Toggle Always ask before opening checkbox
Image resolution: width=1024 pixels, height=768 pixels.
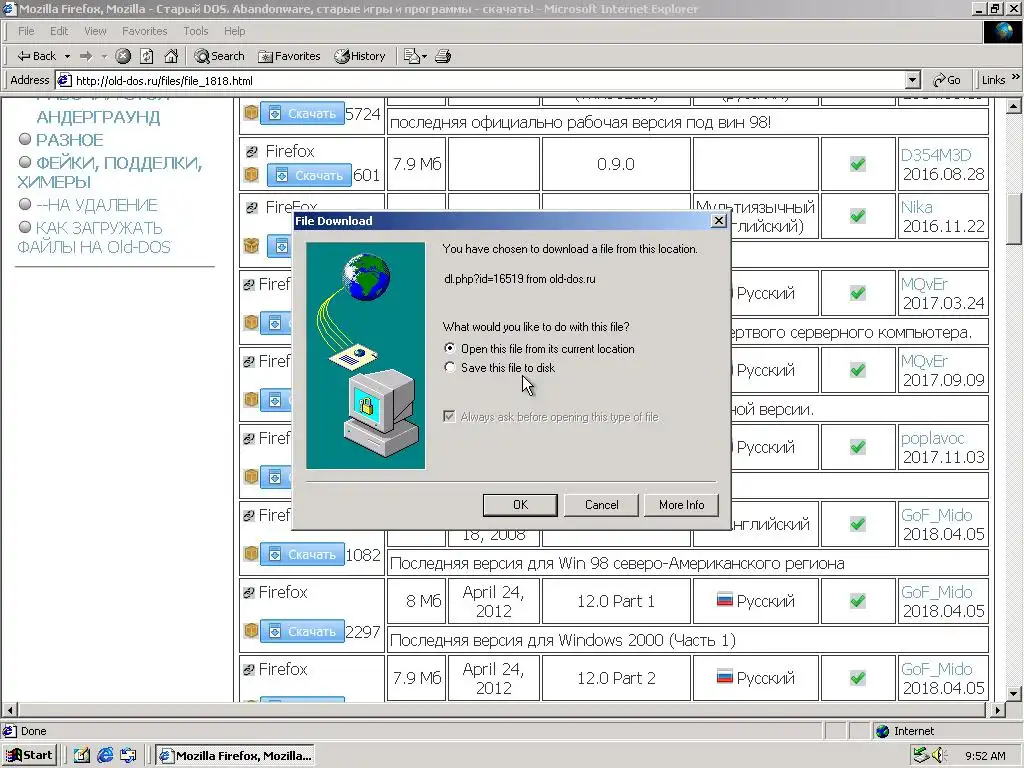coord(449,417)
